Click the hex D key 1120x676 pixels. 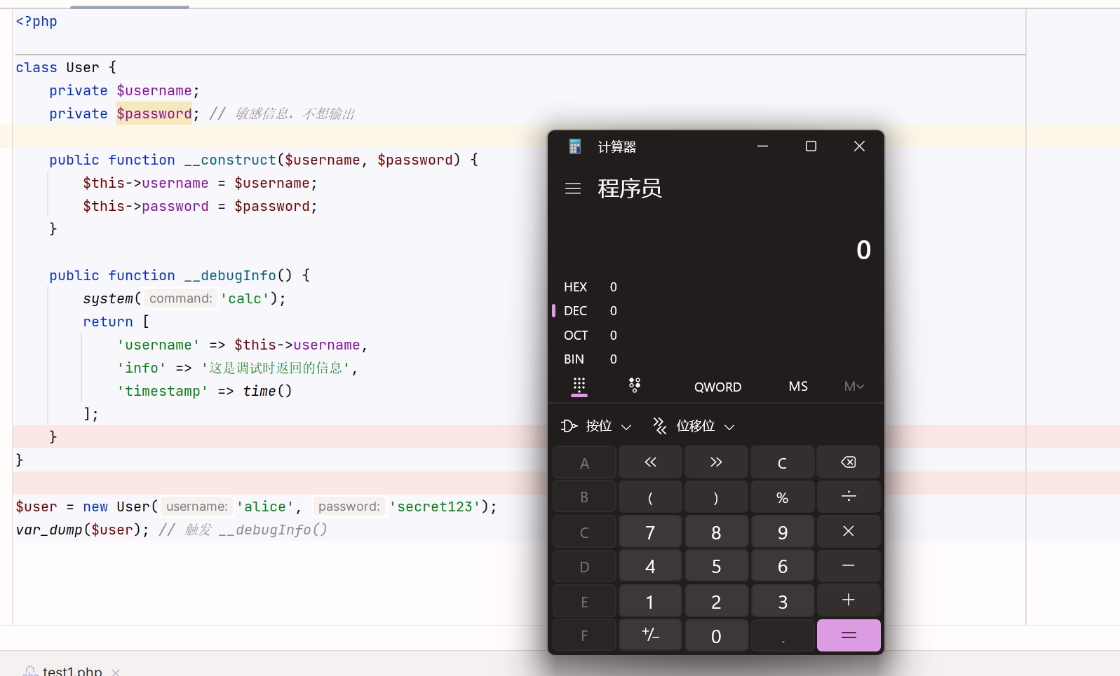(x=584, y=566)
